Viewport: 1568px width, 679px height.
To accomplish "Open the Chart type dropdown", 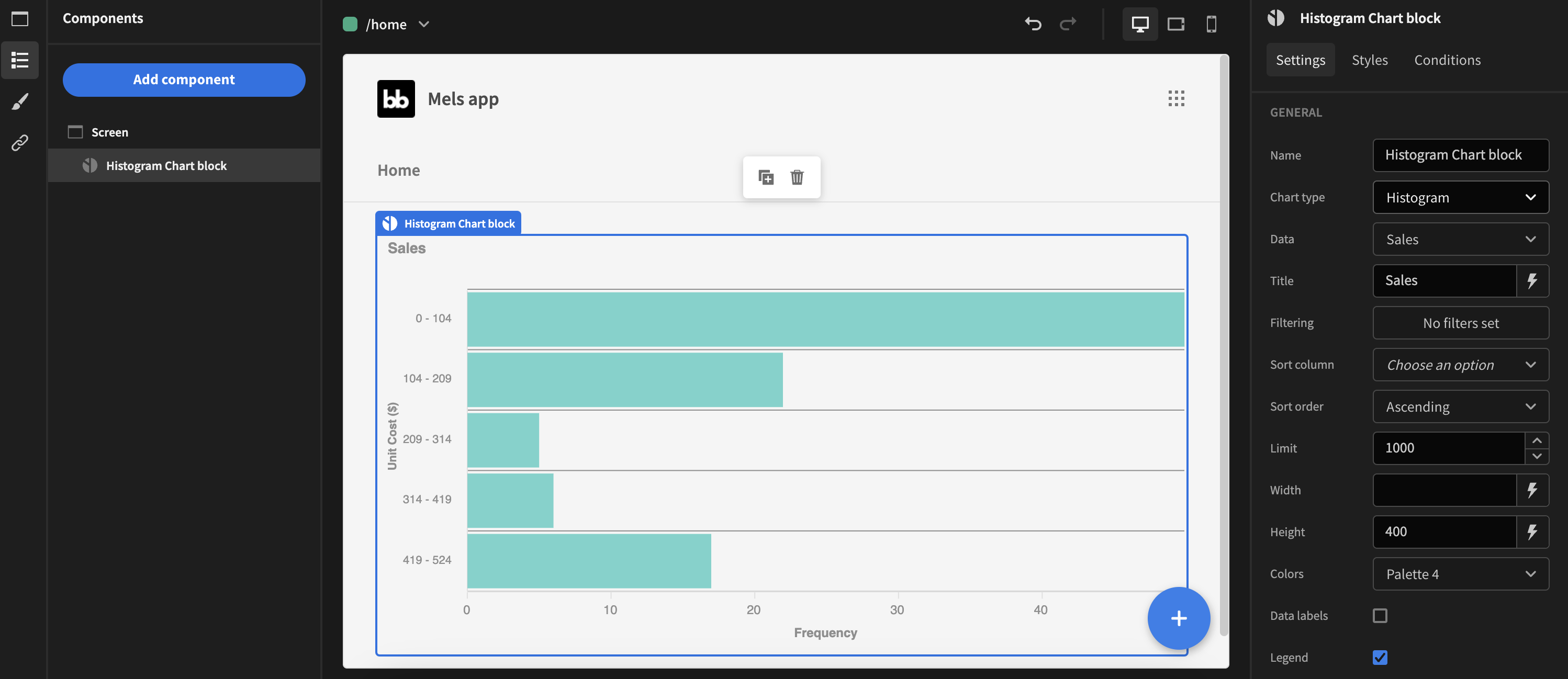I will [1460, 197].
